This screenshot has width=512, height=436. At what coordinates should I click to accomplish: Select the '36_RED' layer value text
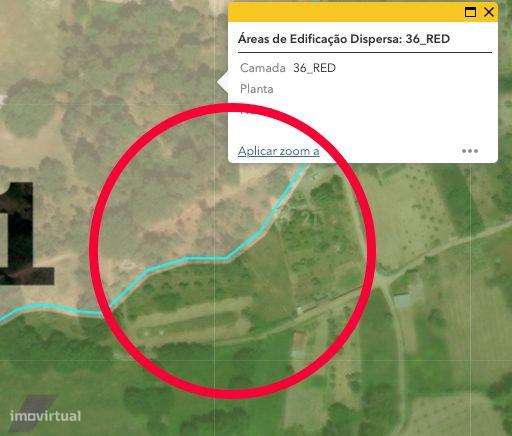(x=314, y=68)
